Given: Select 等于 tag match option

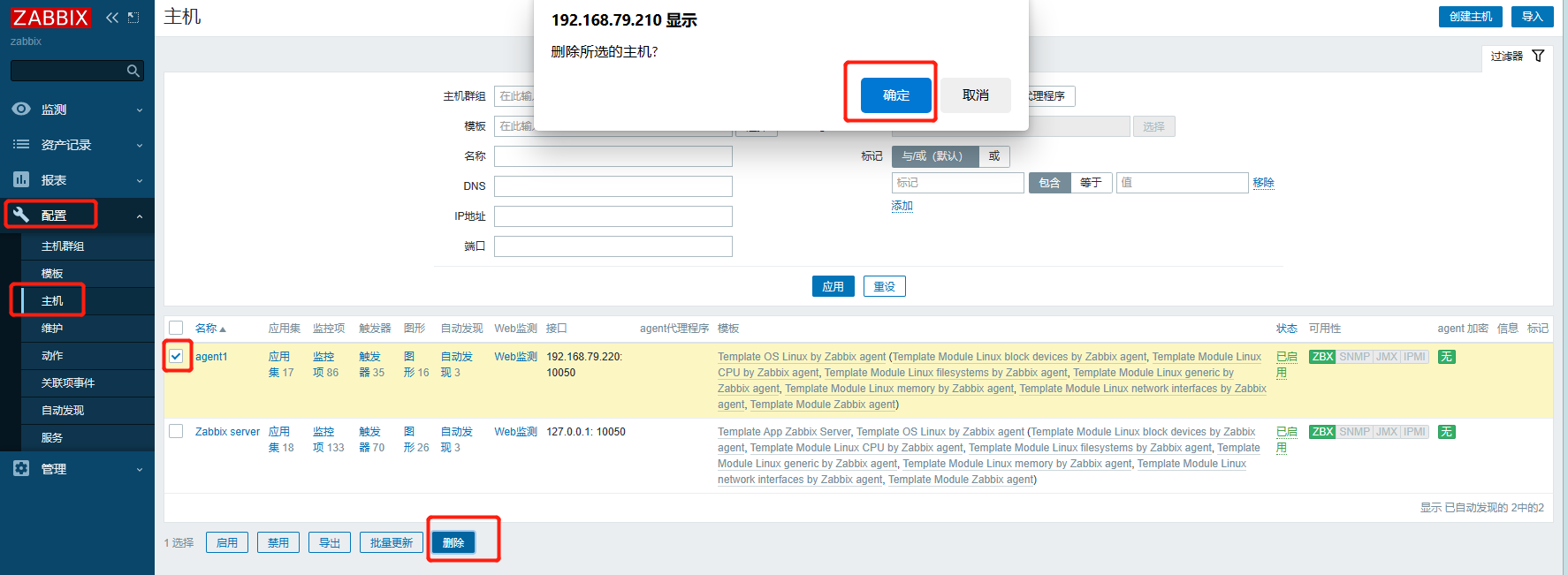Looking at the screenshot, I should (x=1091, y=183).
